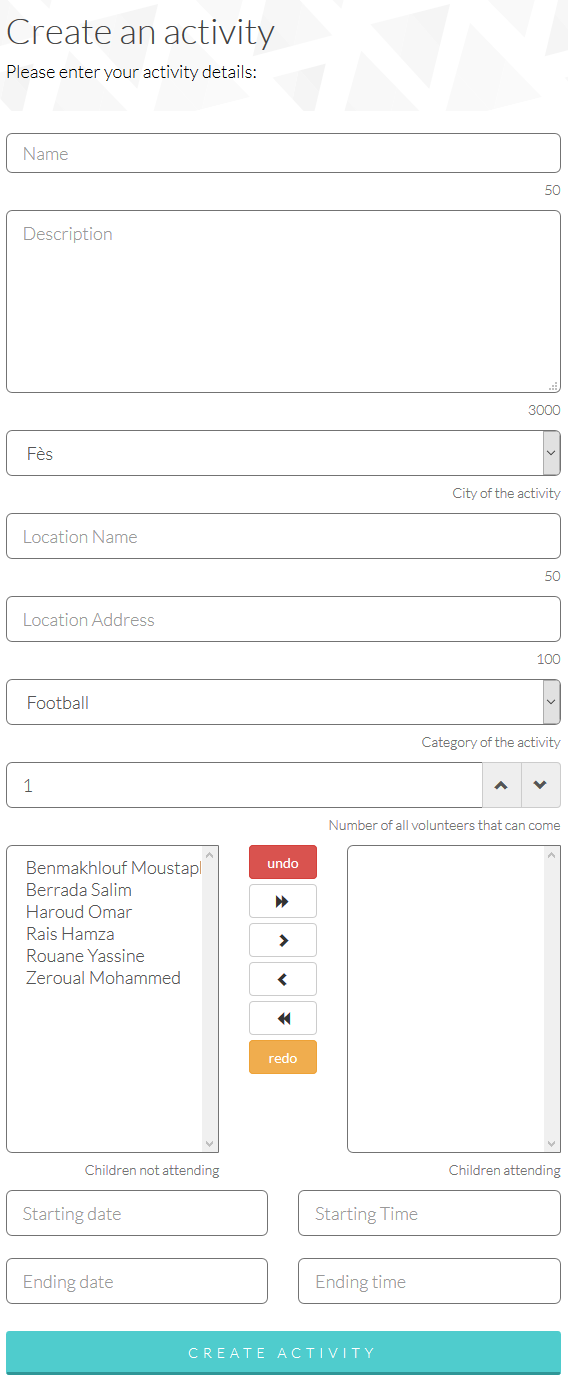
Task: Submit with the Create Activity button
Action: point(283,1353)
